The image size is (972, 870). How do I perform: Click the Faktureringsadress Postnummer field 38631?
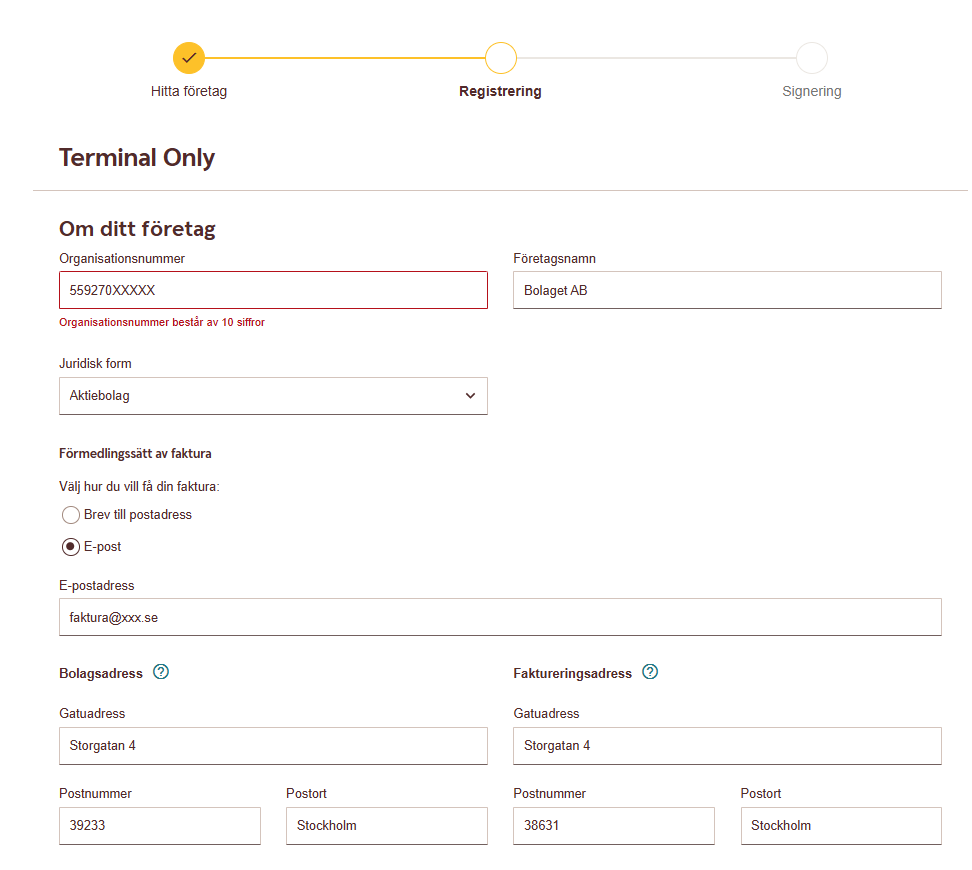[614, 826]
